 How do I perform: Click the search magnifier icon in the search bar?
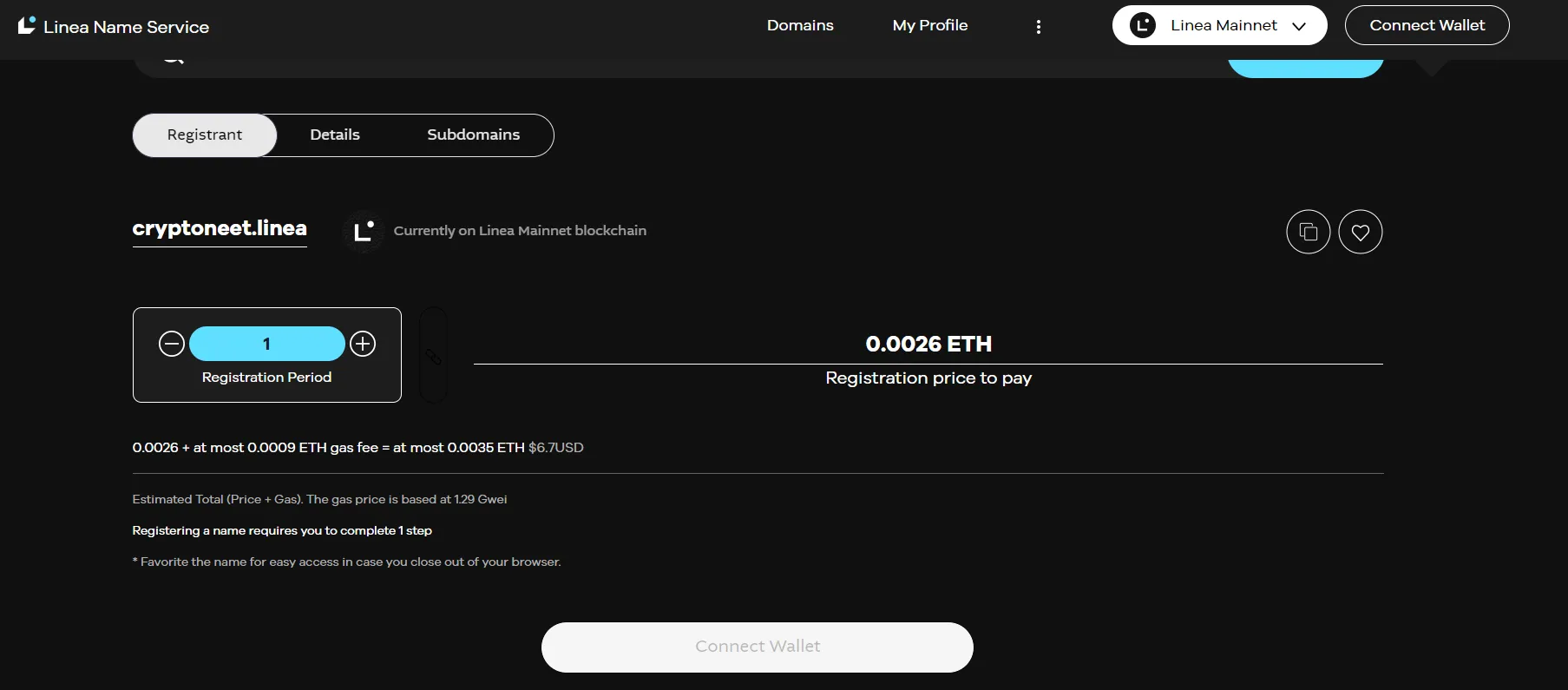[174, 59]
